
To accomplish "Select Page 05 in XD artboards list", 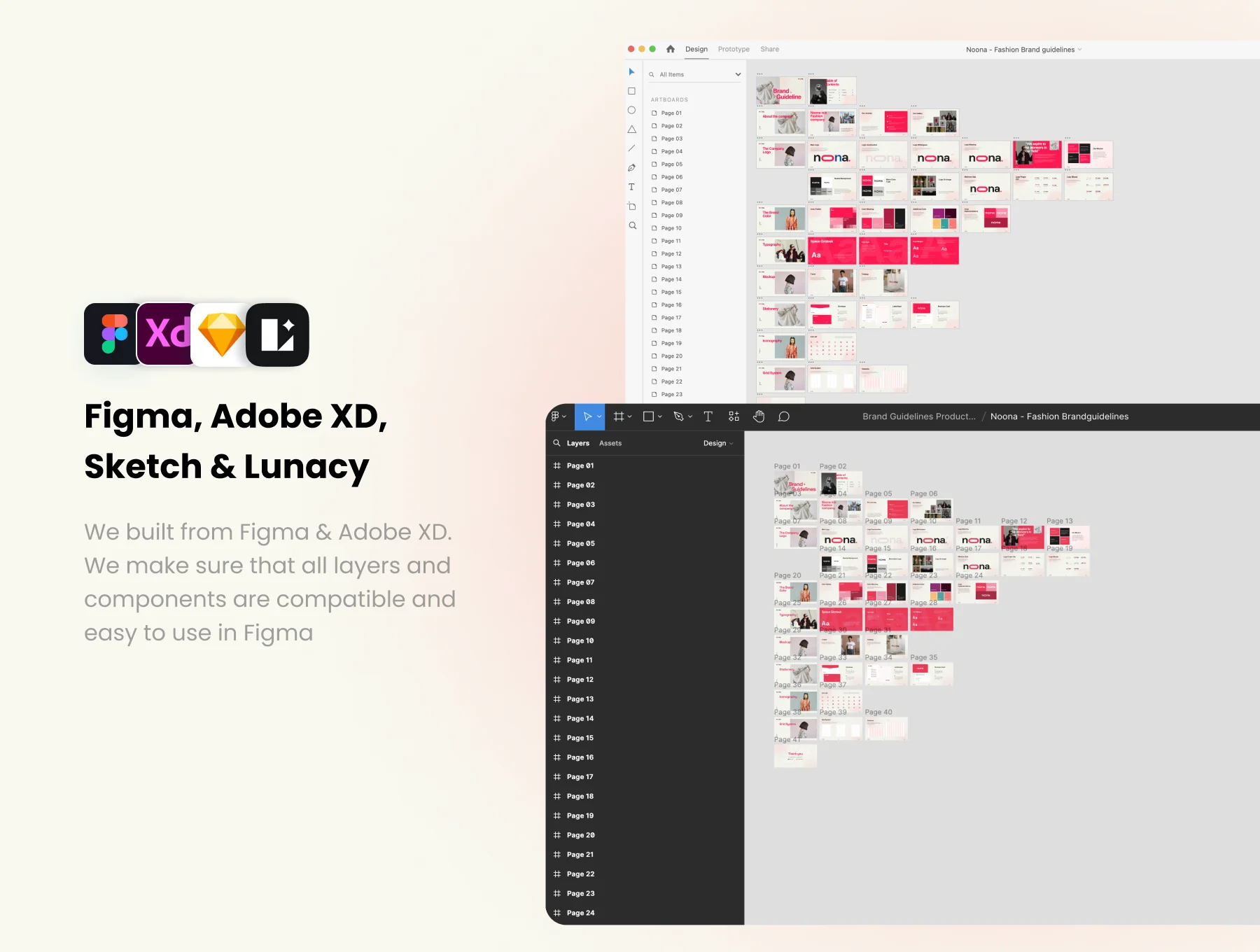I will (667, 164).
